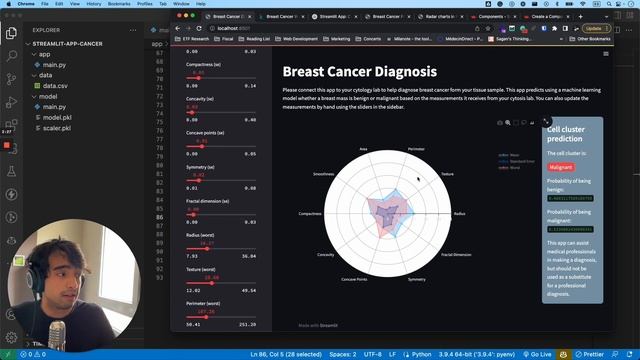The height and width of the screenshot is (360, 640).
Task: Open the Other Bookmarks folder
Action: click(x=590, y=39)
